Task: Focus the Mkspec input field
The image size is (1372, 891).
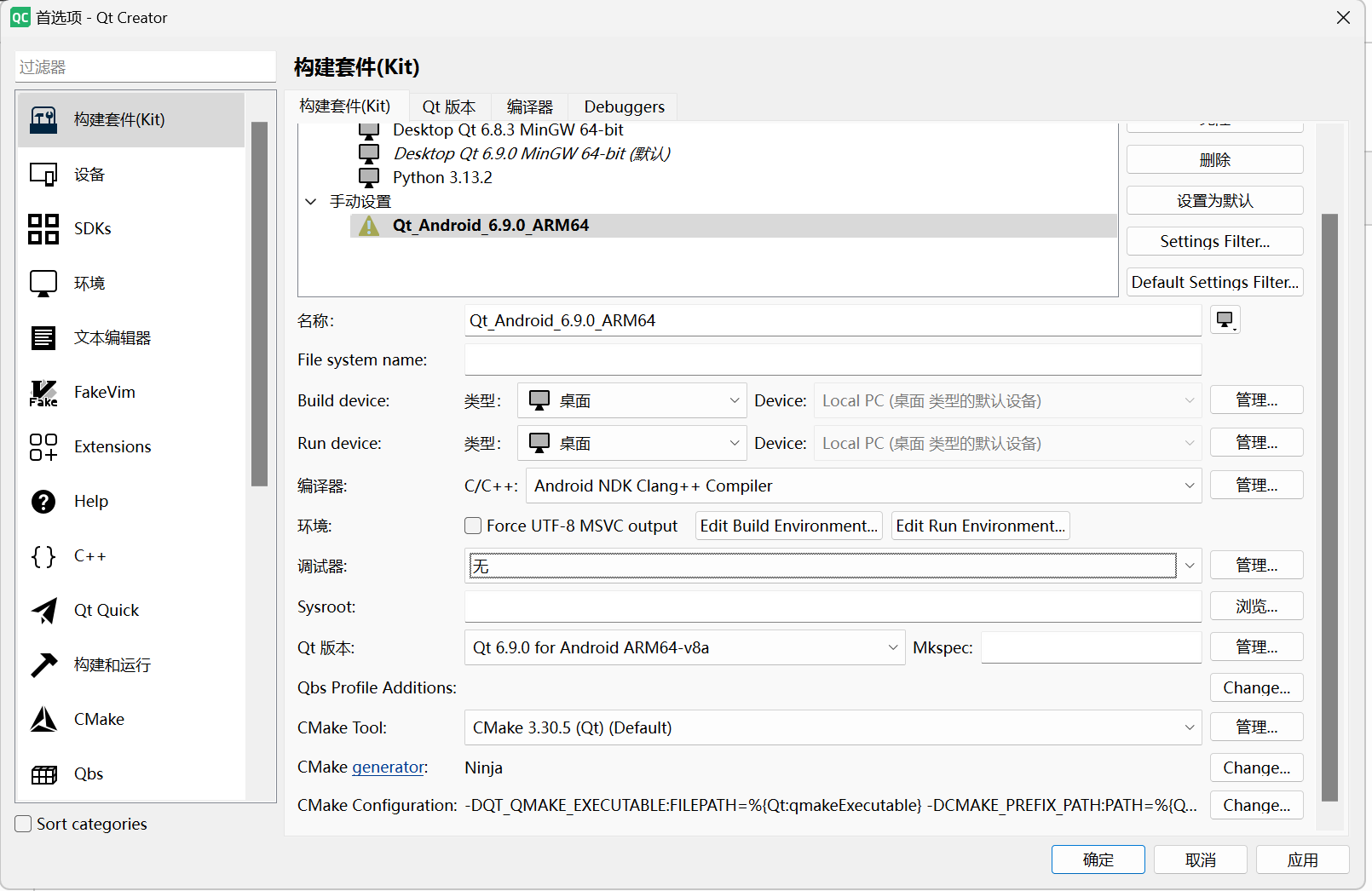Action: pos(1092,648)
